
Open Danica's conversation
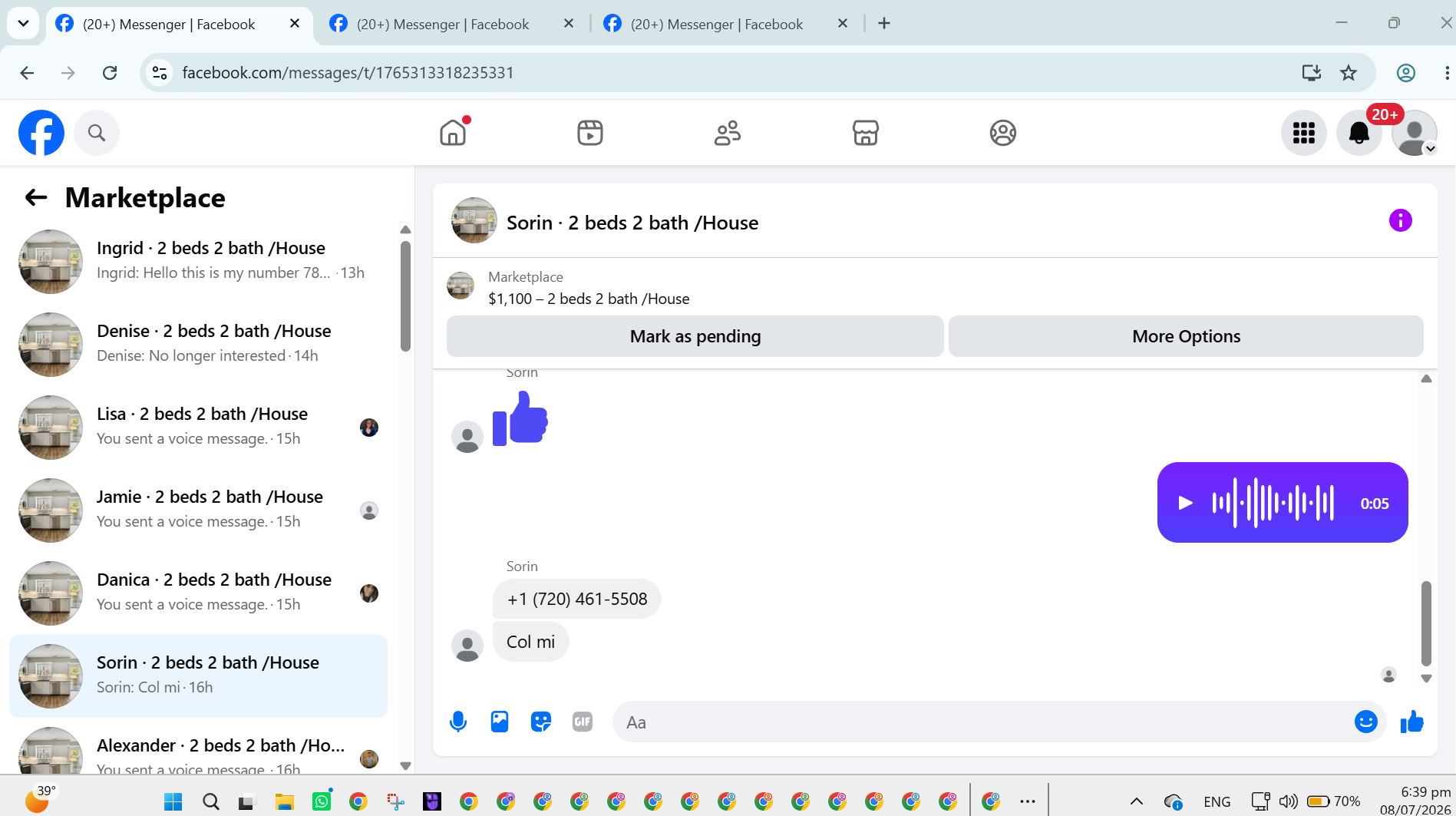[x=198, y=593]
